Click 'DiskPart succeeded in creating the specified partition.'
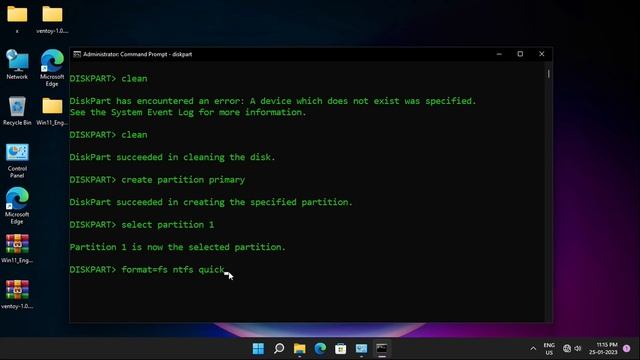The height and width of the screenshot is (360, 640). point(211,202)
